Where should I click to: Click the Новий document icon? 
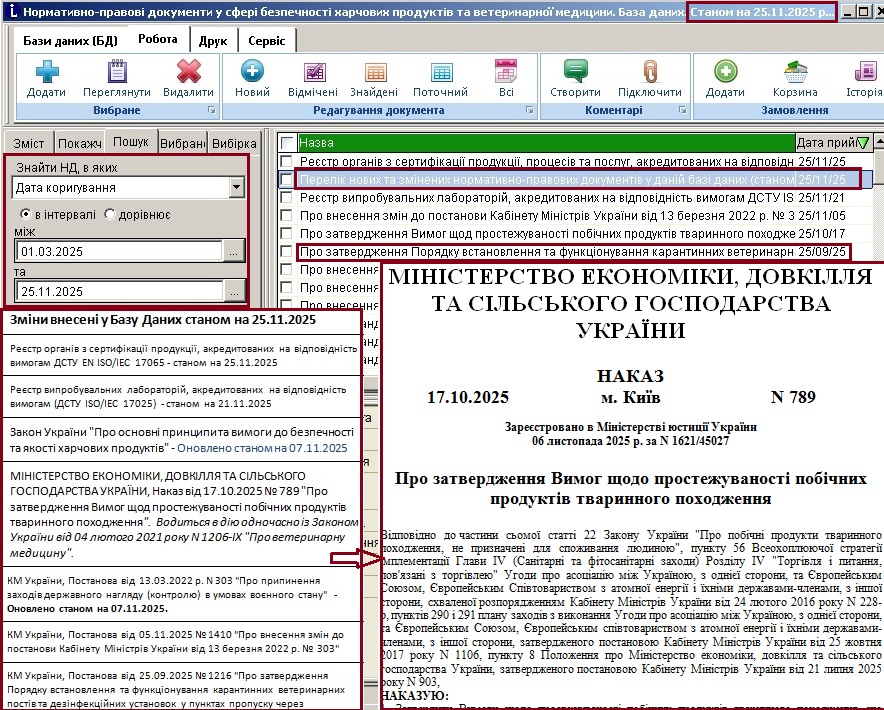pos(252,76)
